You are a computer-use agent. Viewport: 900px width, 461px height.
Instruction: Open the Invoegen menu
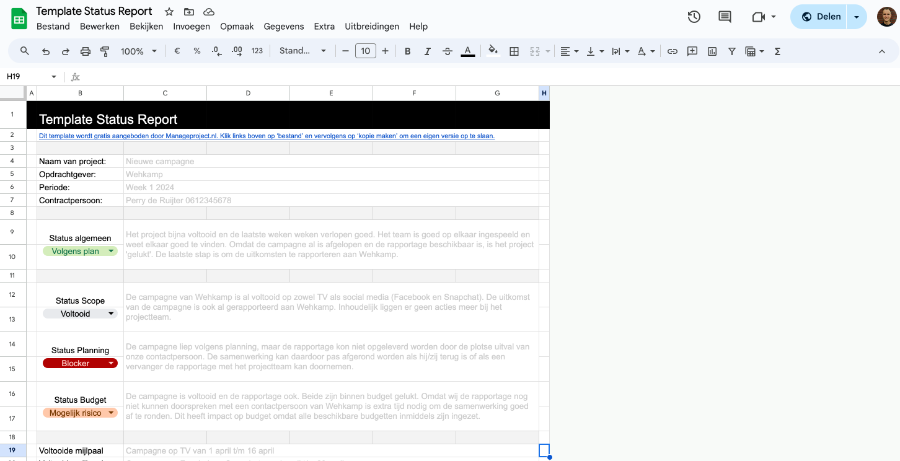192,26
